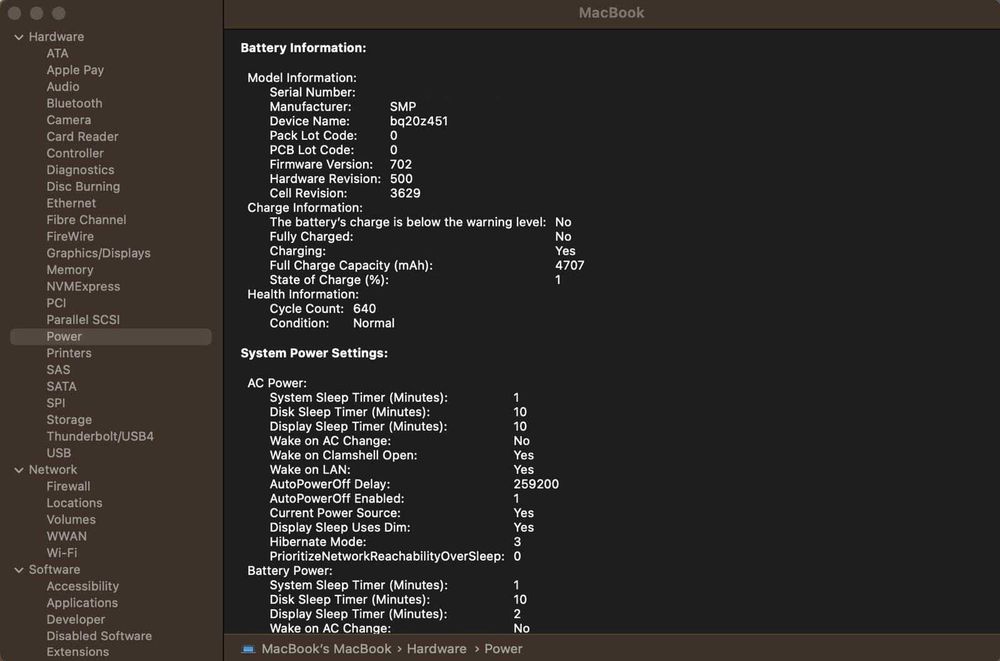
Task: Select Developer under Software
Action: [76, 620]
